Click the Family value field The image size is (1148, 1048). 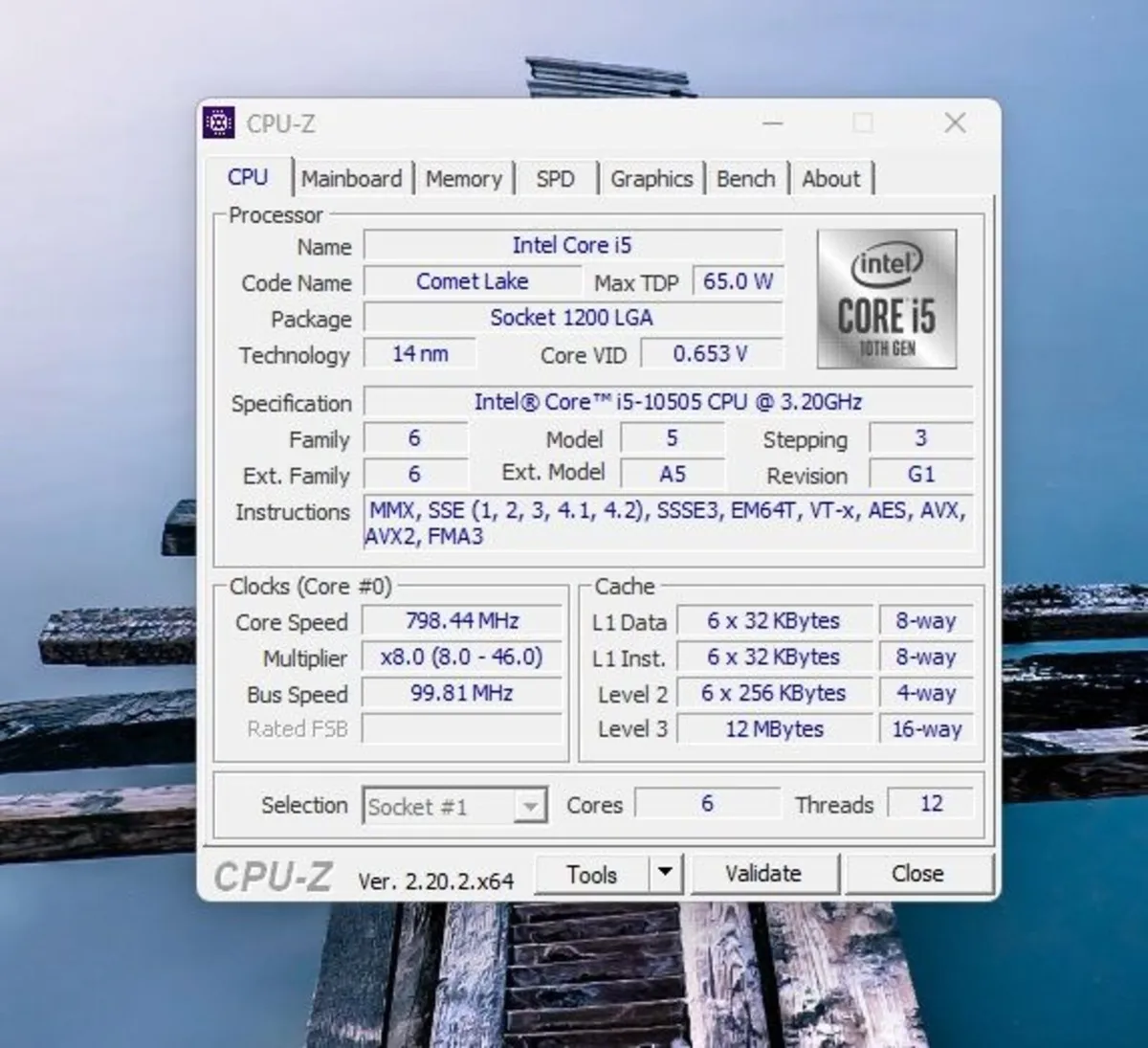pyautogui.click(x=415, y=438)
